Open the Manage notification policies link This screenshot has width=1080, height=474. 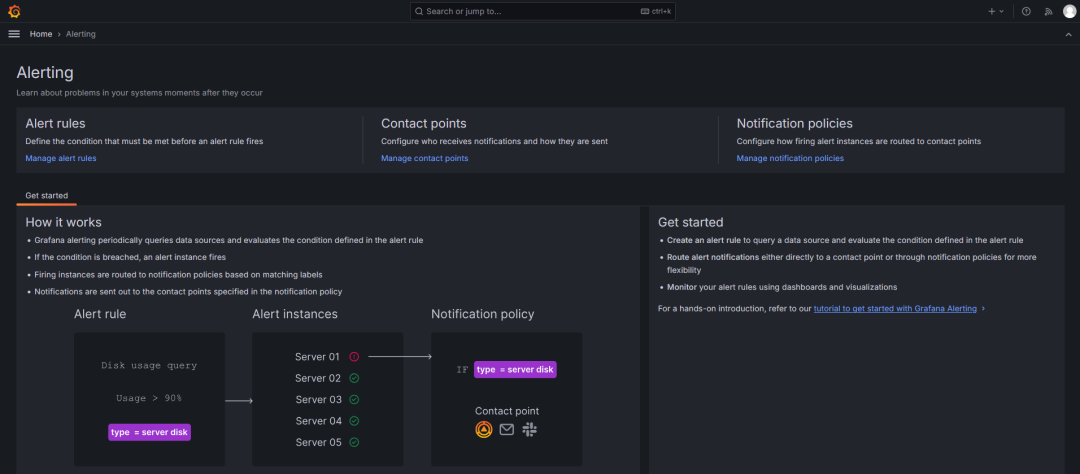790,158
